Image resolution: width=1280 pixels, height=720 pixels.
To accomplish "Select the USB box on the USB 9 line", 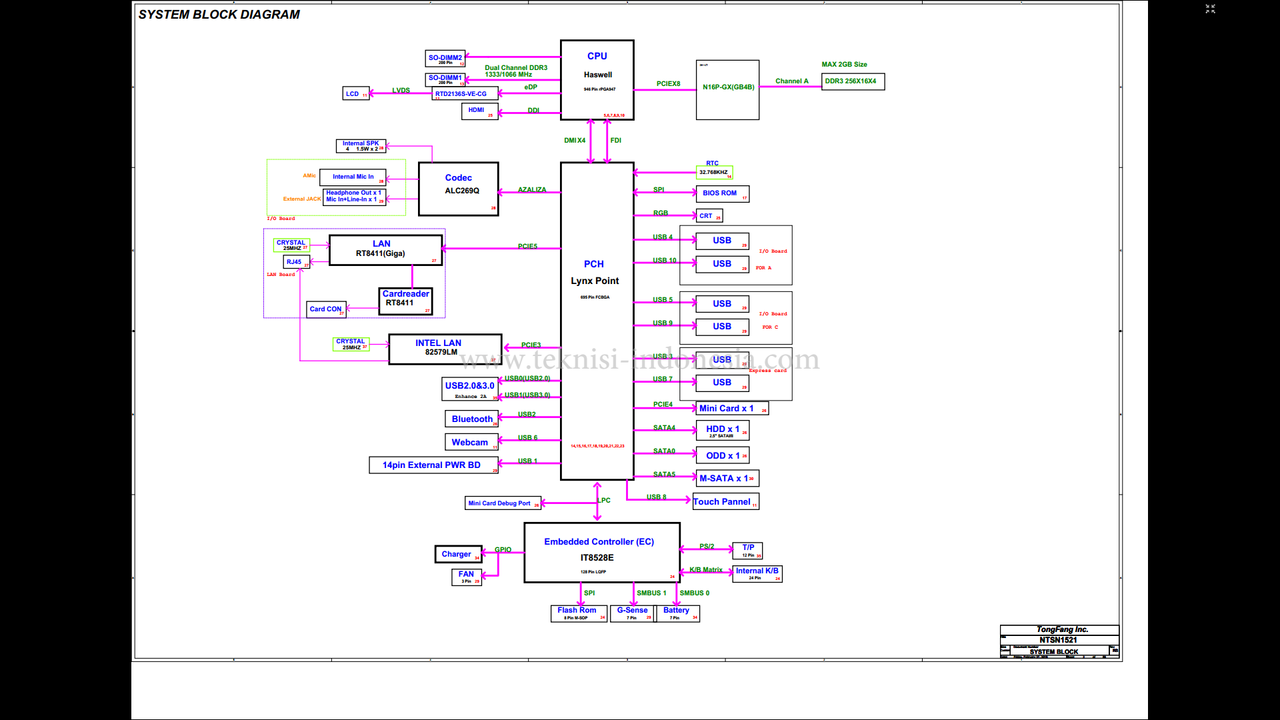I will [722, 327].
